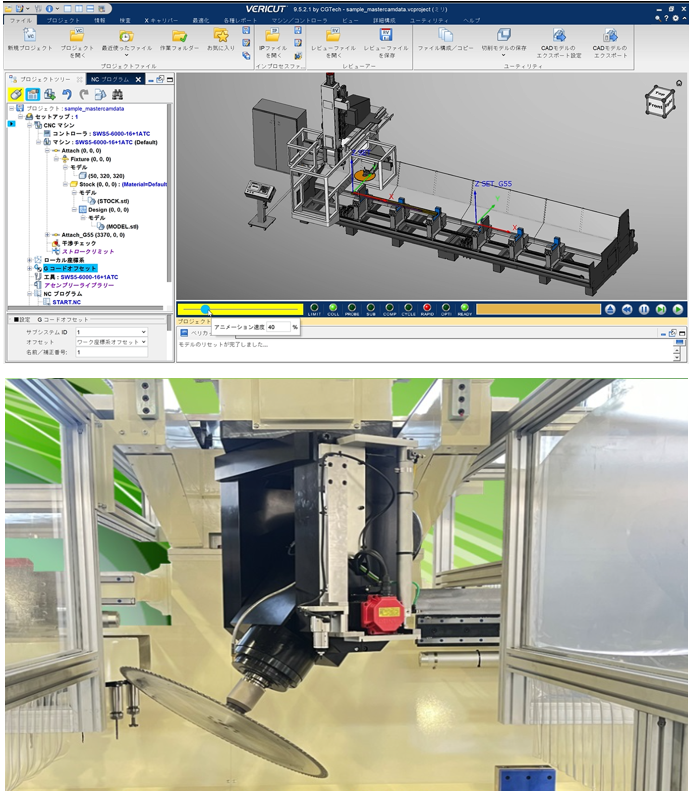This screenshot has width=691, height=793.
Task: Toggle the SUB status indicator
Action: [371, 307]
